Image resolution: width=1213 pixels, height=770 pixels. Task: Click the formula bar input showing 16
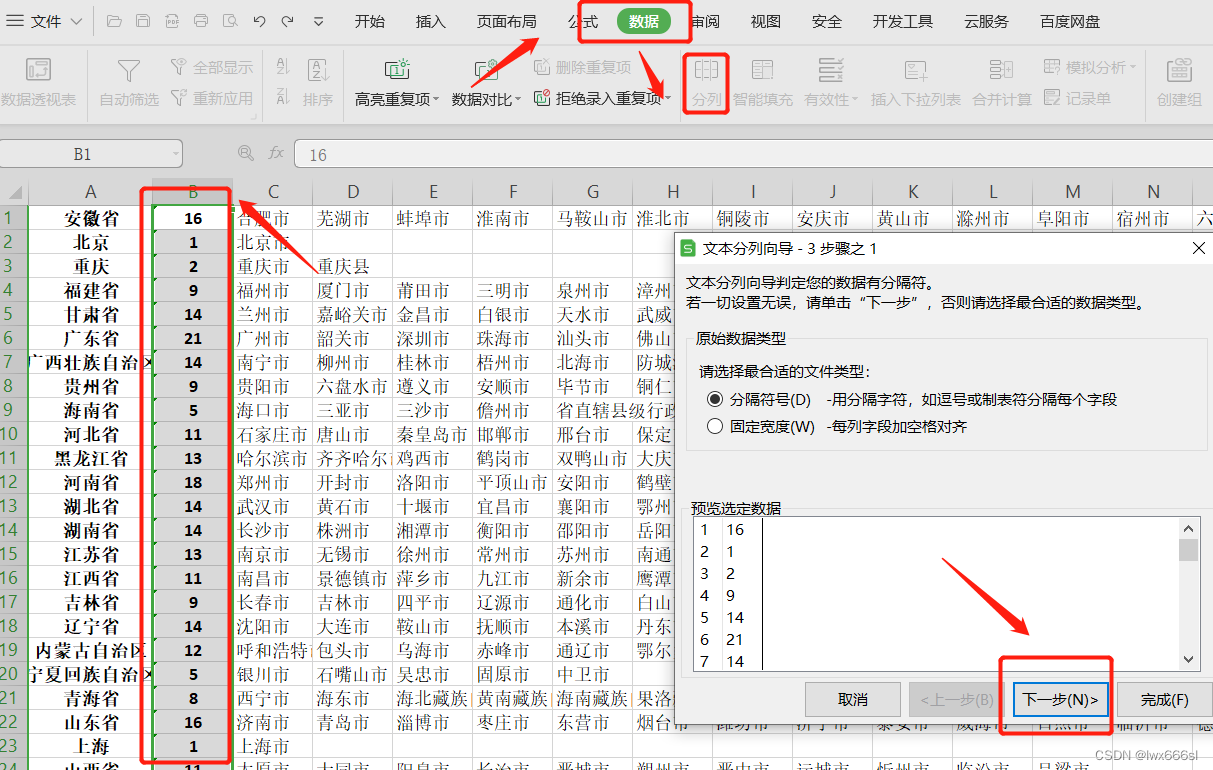pyautogui.click(x=753, y=154)
